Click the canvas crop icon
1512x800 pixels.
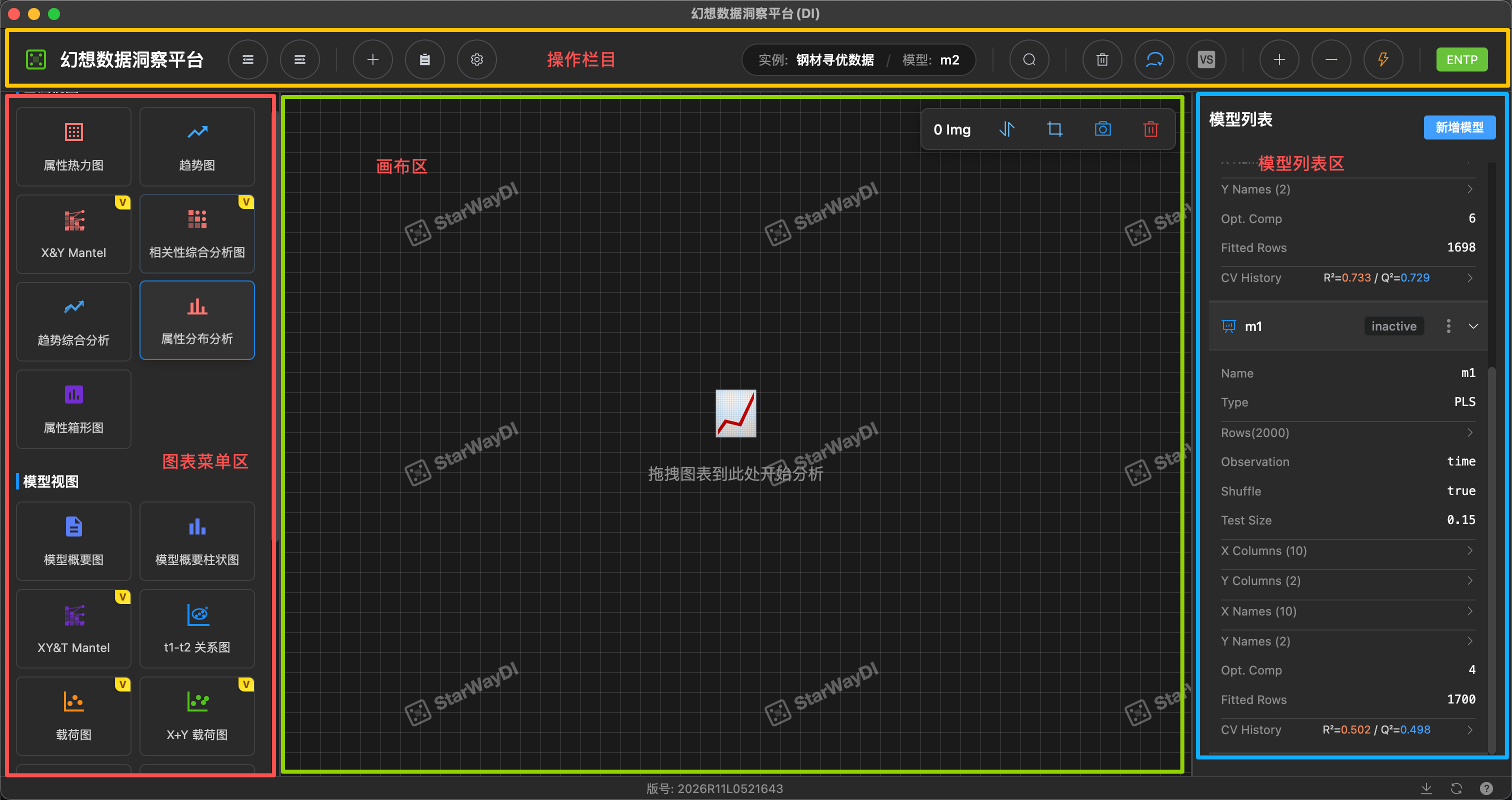pos(1055,128)
